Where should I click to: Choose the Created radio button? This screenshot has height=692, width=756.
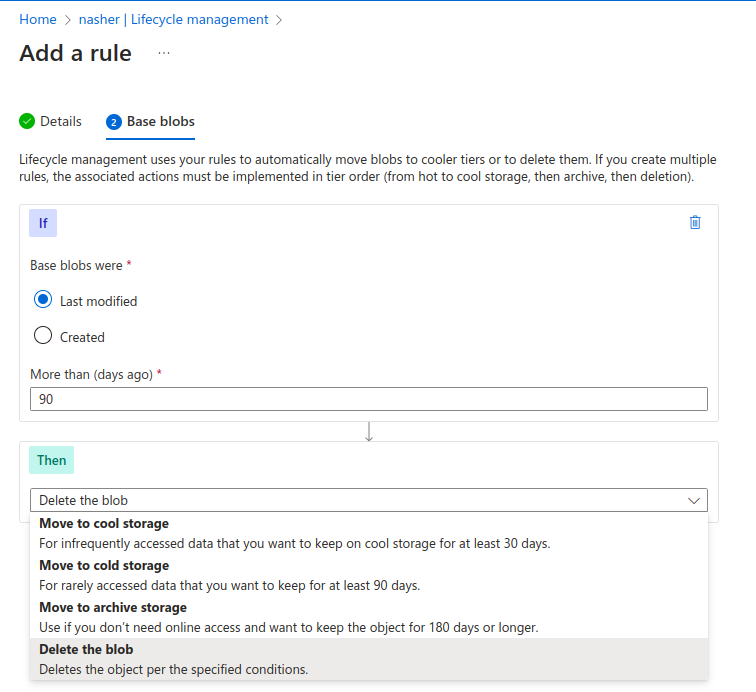click(43, 336)
